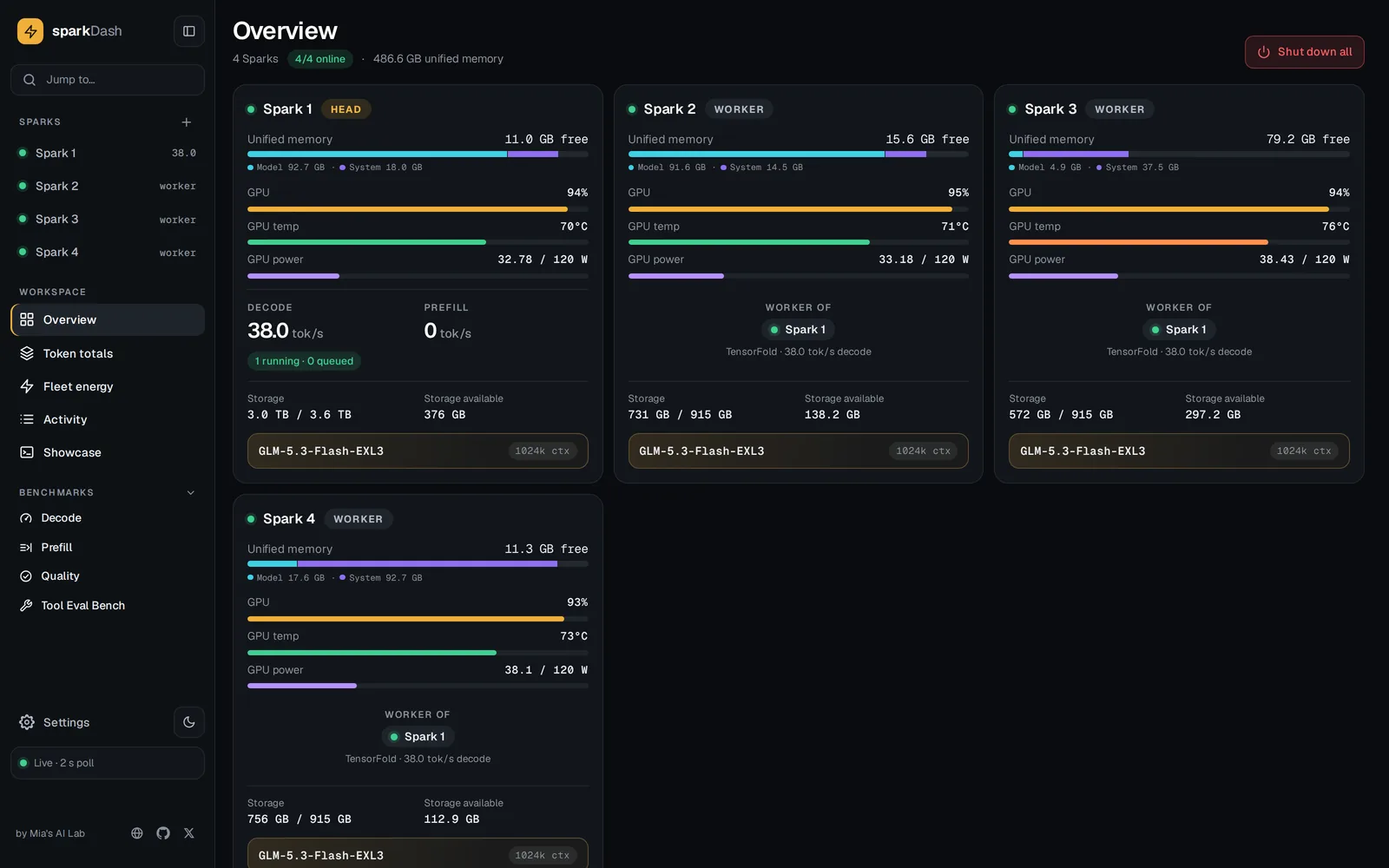Open Spark 1 link in Spark 3 card

click(1178, 330)
